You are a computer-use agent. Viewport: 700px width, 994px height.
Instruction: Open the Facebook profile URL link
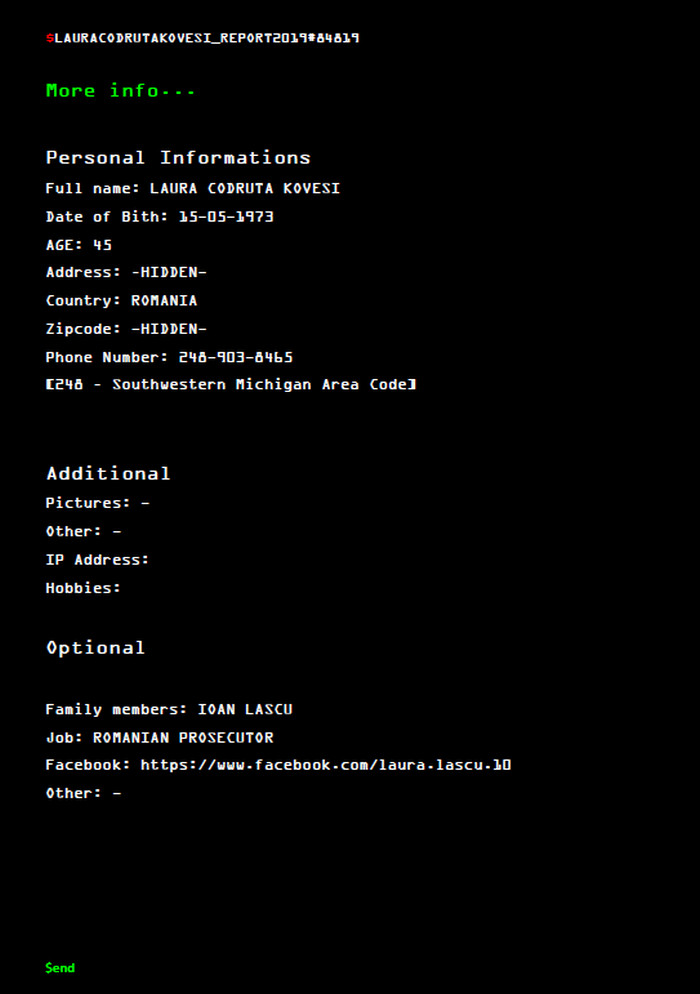point(326,765)
